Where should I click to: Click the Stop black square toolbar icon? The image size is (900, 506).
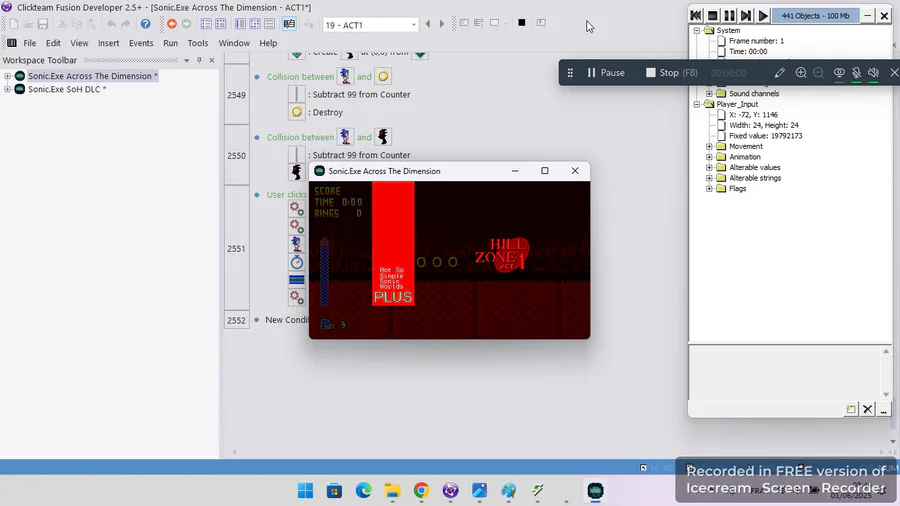pos(521,23)
